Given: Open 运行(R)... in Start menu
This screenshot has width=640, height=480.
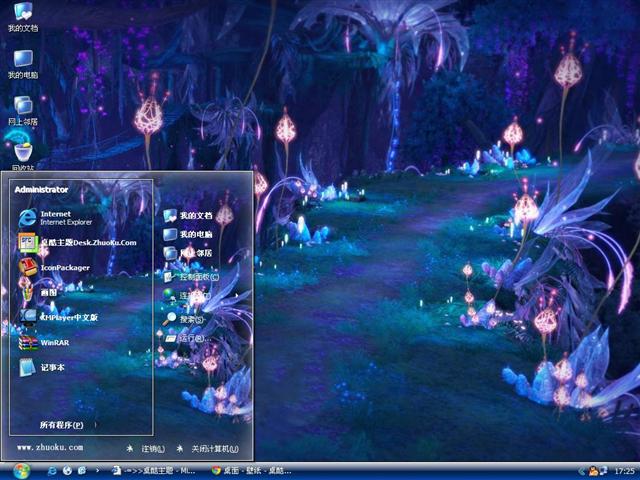Looking at the screenshot, I should point(188,338).
